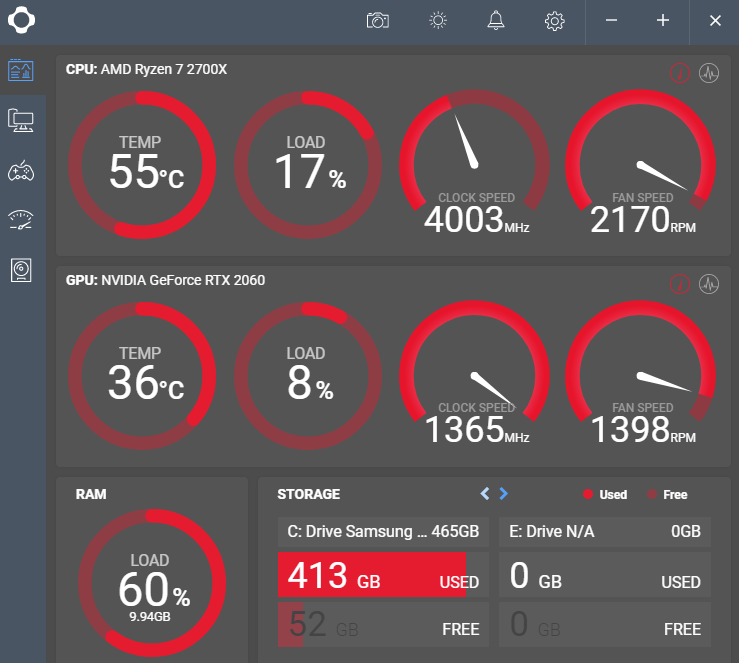Toggle brightness mode with the sun icon
The width and height of the screenshot is (739, 663).
click(438, 21)
